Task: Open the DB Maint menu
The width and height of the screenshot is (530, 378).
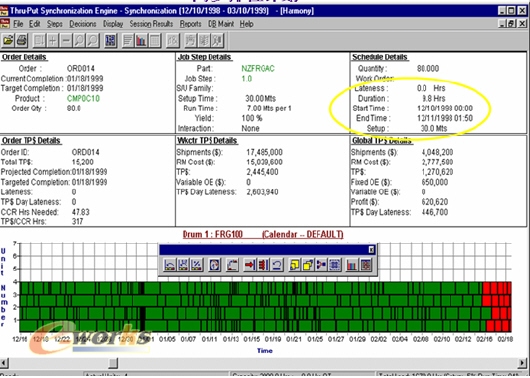Action: click(x=221, y=24)
